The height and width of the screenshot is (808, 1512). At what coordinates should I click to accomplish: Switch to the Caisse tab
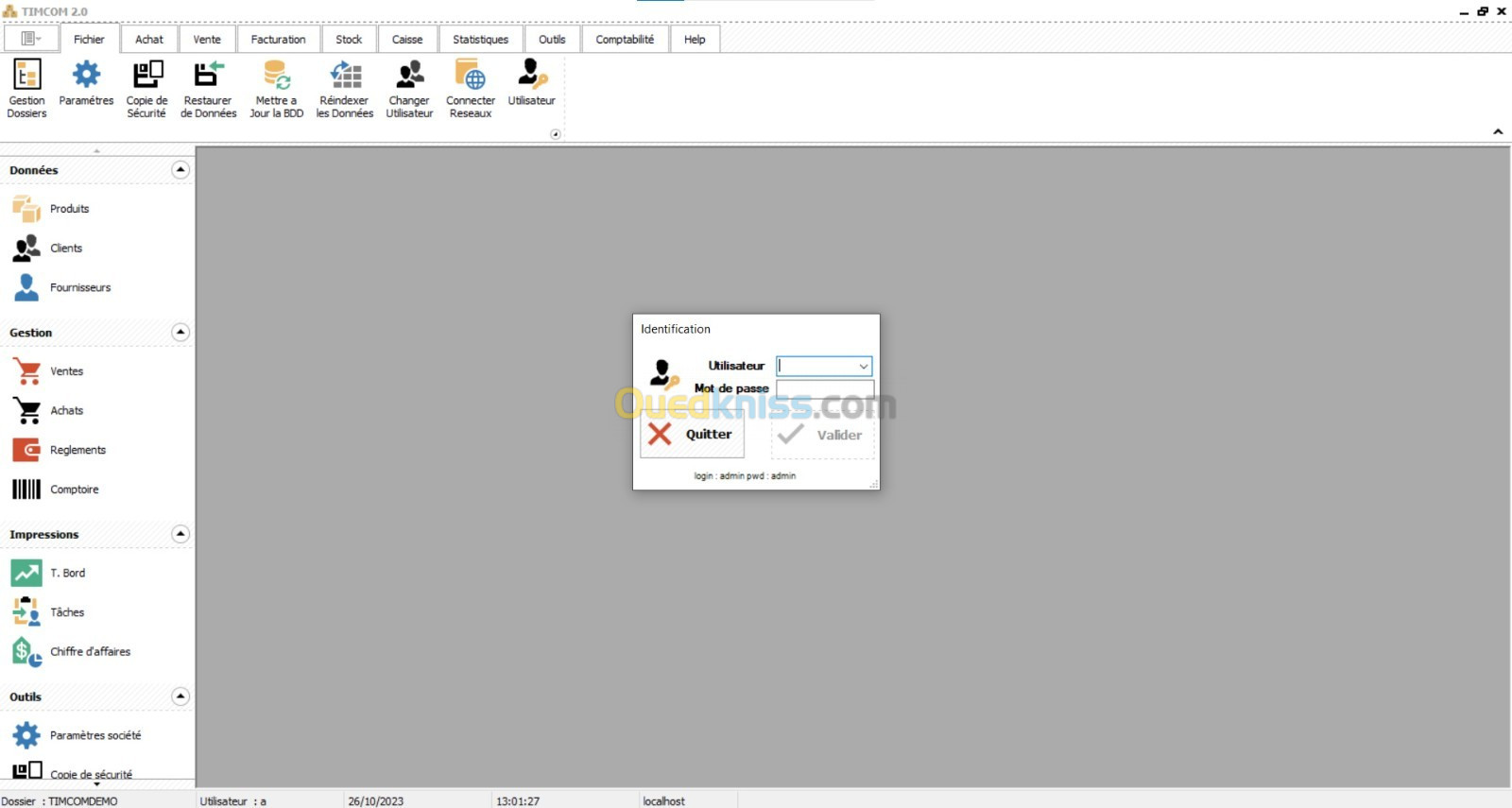(x=407, y=40)
